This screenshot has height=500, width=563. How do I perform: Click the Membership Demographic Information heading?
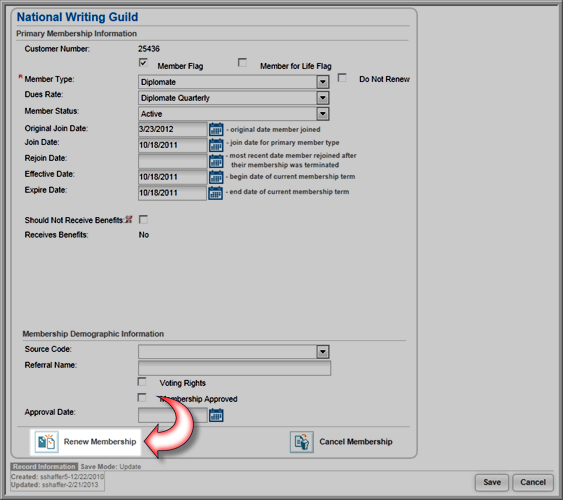pos(93,334)
